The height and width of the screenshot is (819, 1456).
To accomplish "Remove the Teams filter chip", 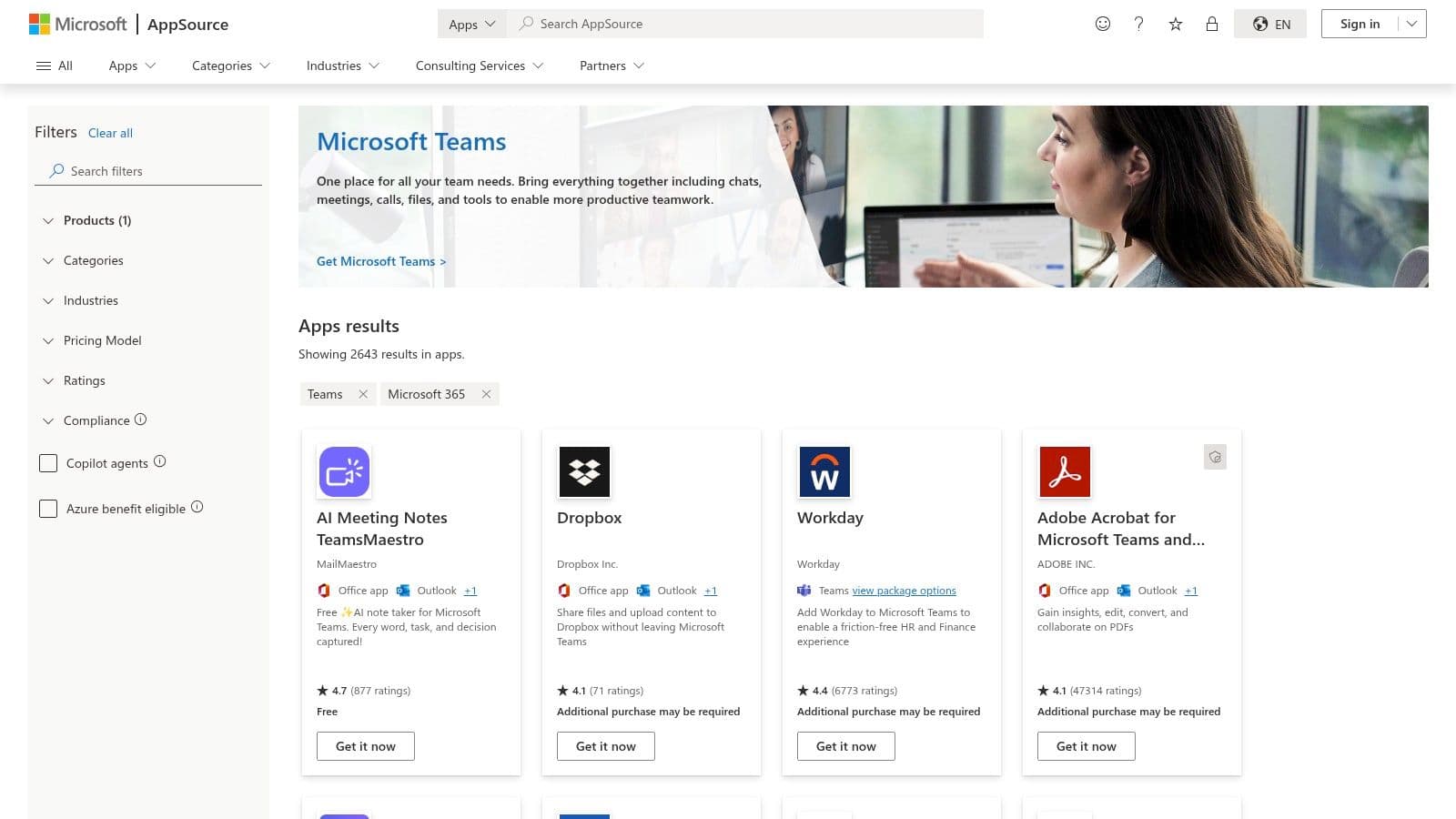I will click(363, 393).
